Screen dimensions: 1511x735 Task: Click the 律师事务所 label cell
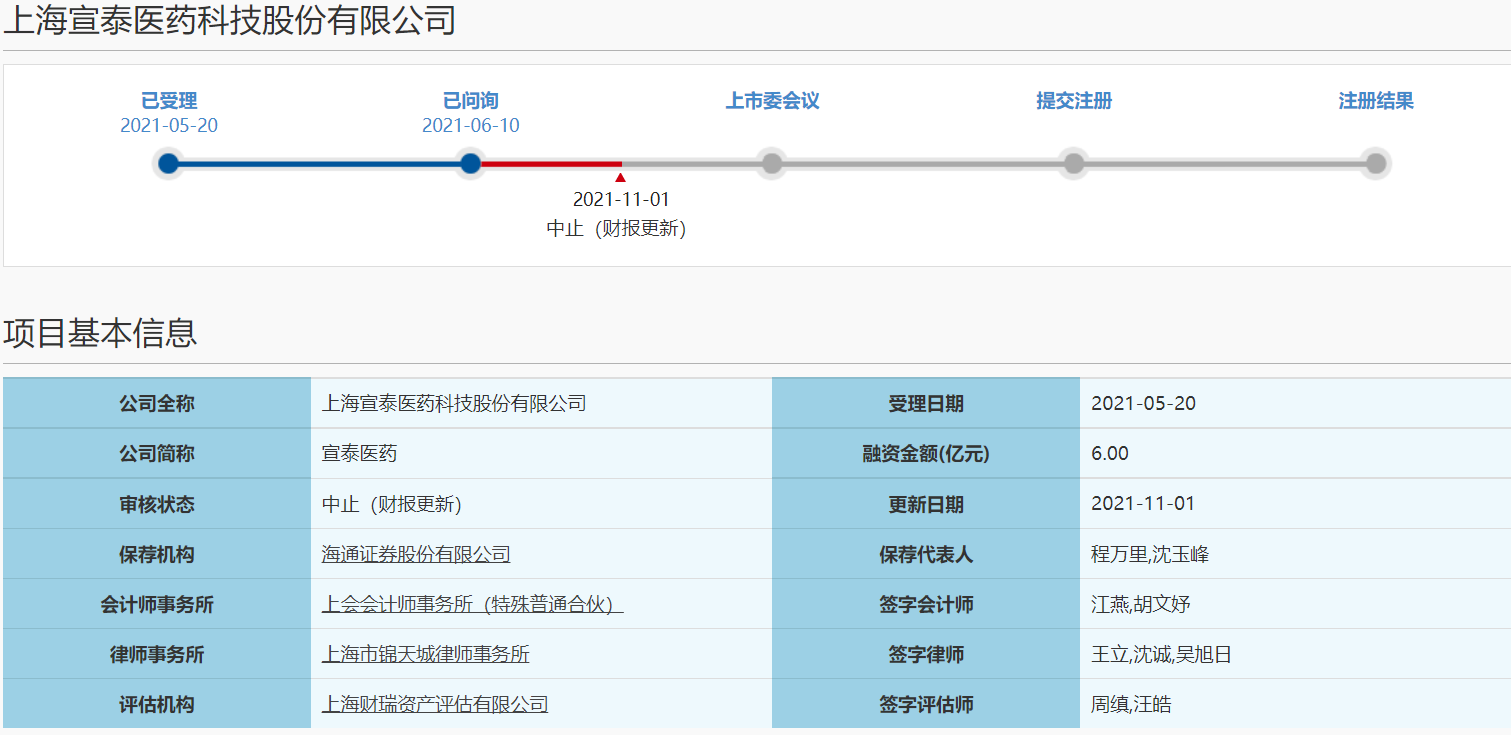pyautogui.click(x=157, y=654)
